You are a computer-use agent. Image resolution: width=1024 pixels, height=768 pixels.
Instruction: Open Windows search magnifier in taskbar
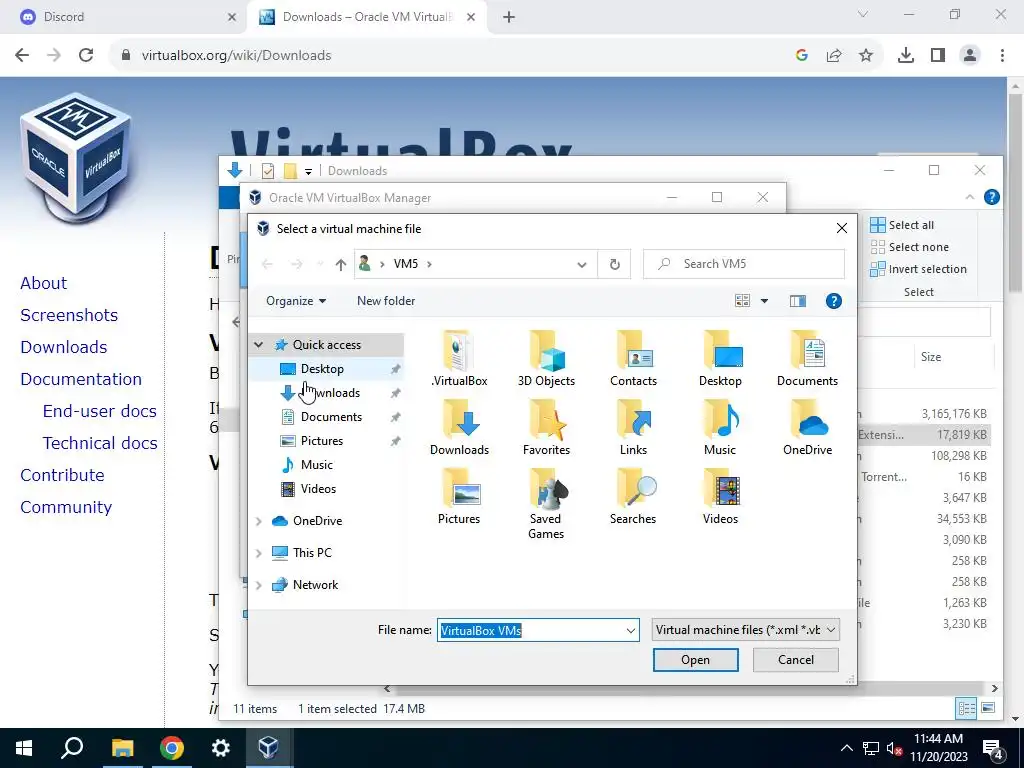pyautogui.click(x=72, y=748)
